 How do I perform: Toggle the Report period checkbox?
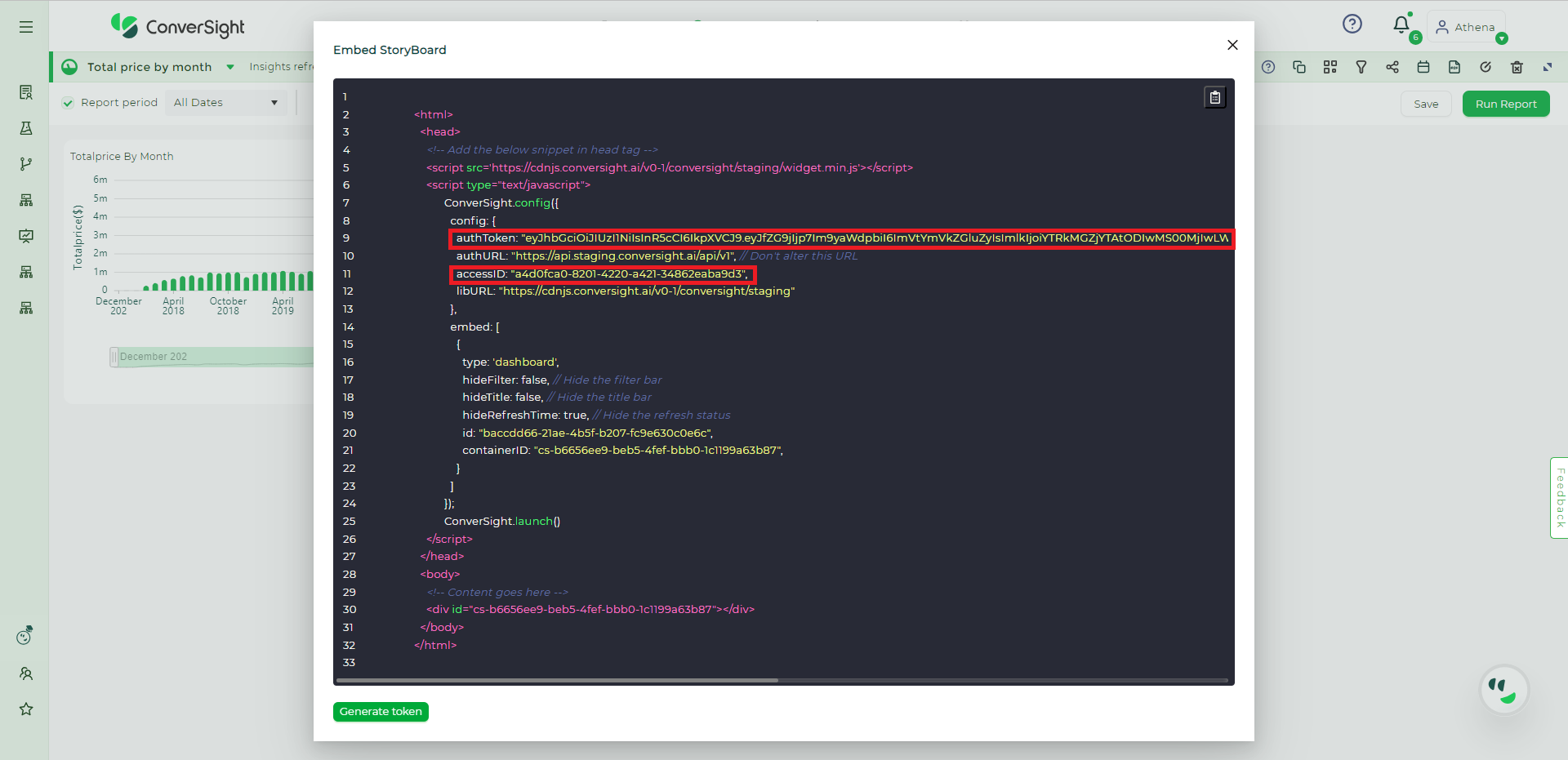click(x=69, y=103)
